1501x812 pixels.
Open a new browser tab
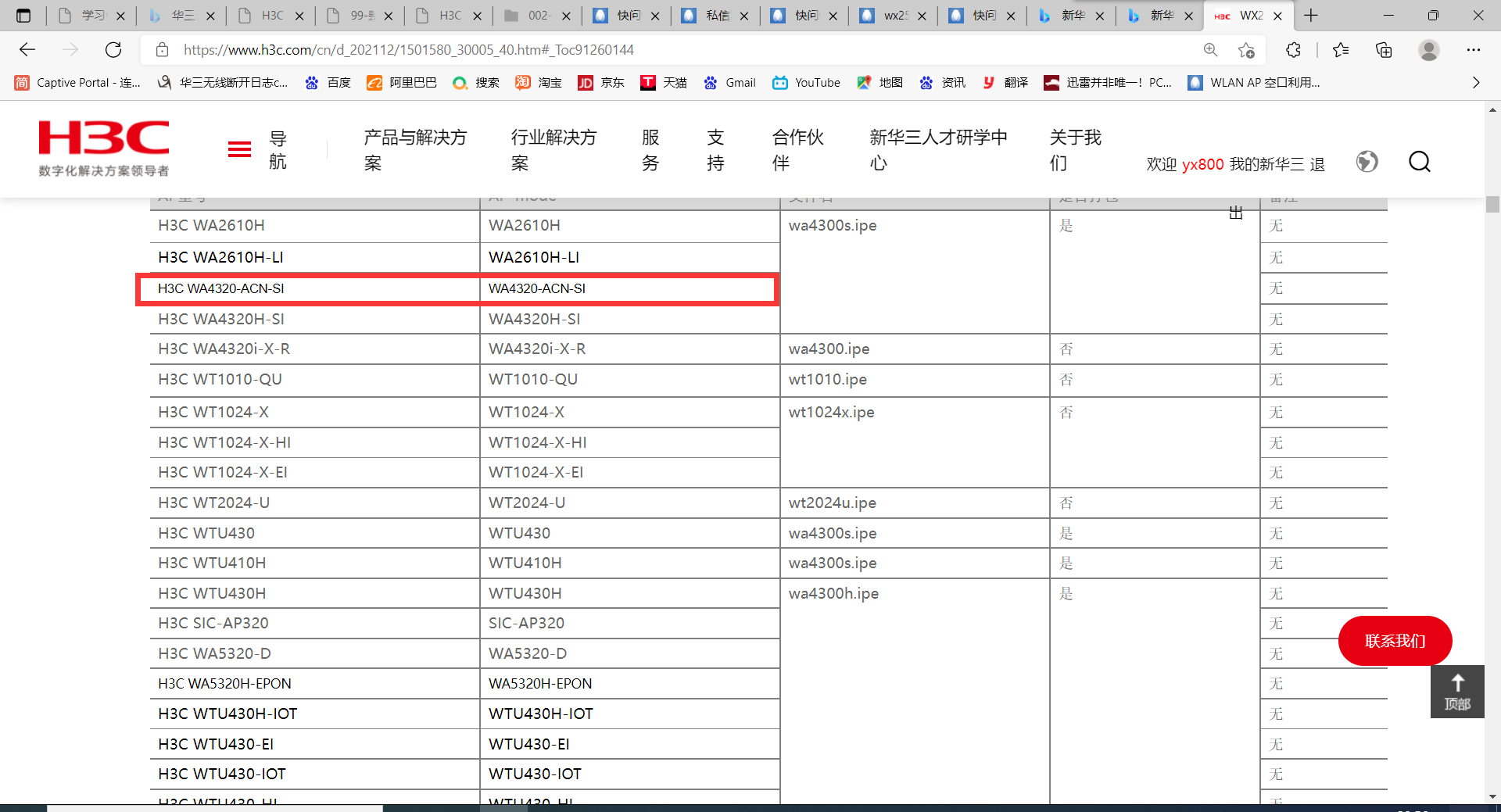pos(1311,16)
